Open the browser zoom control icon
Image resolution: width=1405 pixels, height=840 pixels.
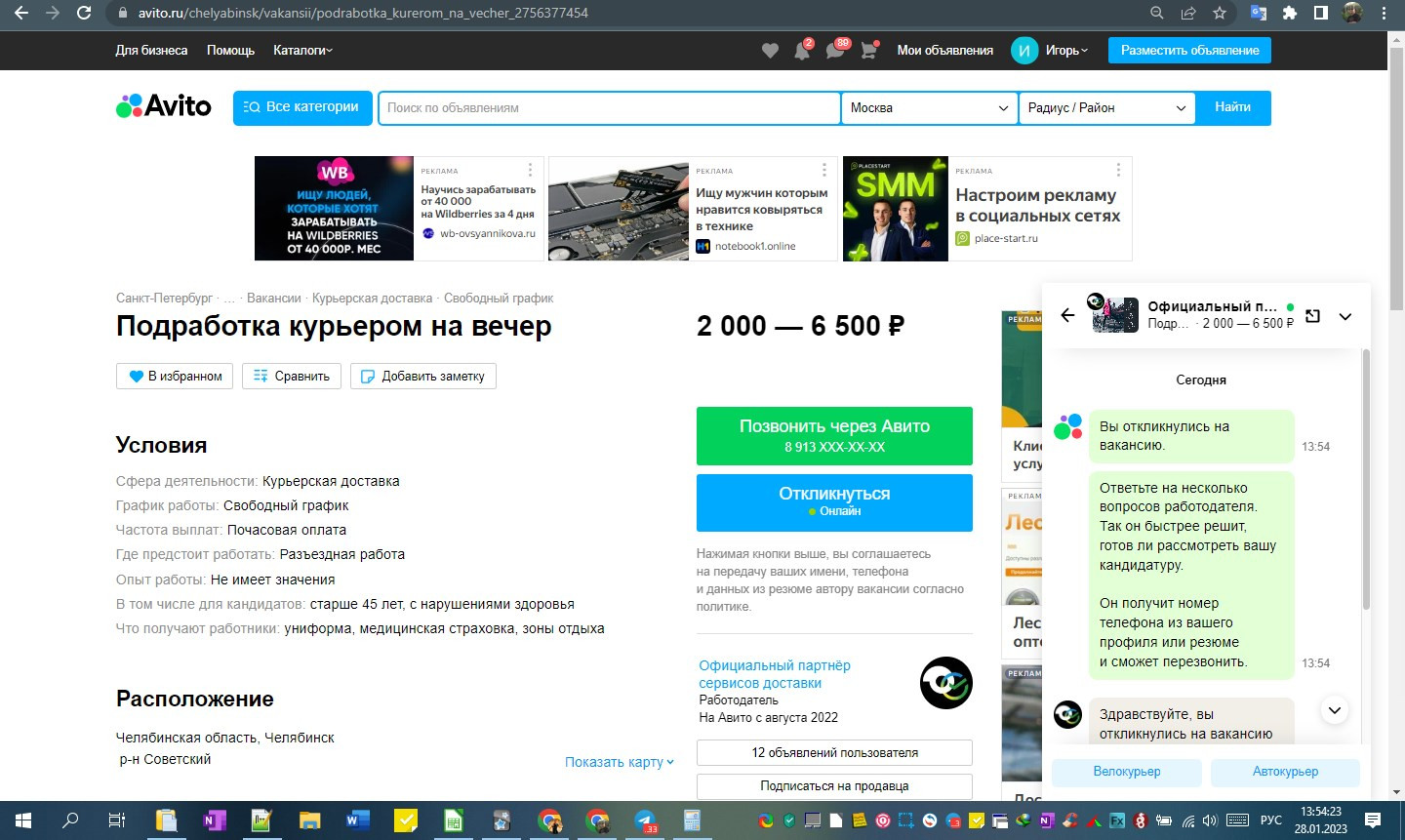[x=1157, y=14]
